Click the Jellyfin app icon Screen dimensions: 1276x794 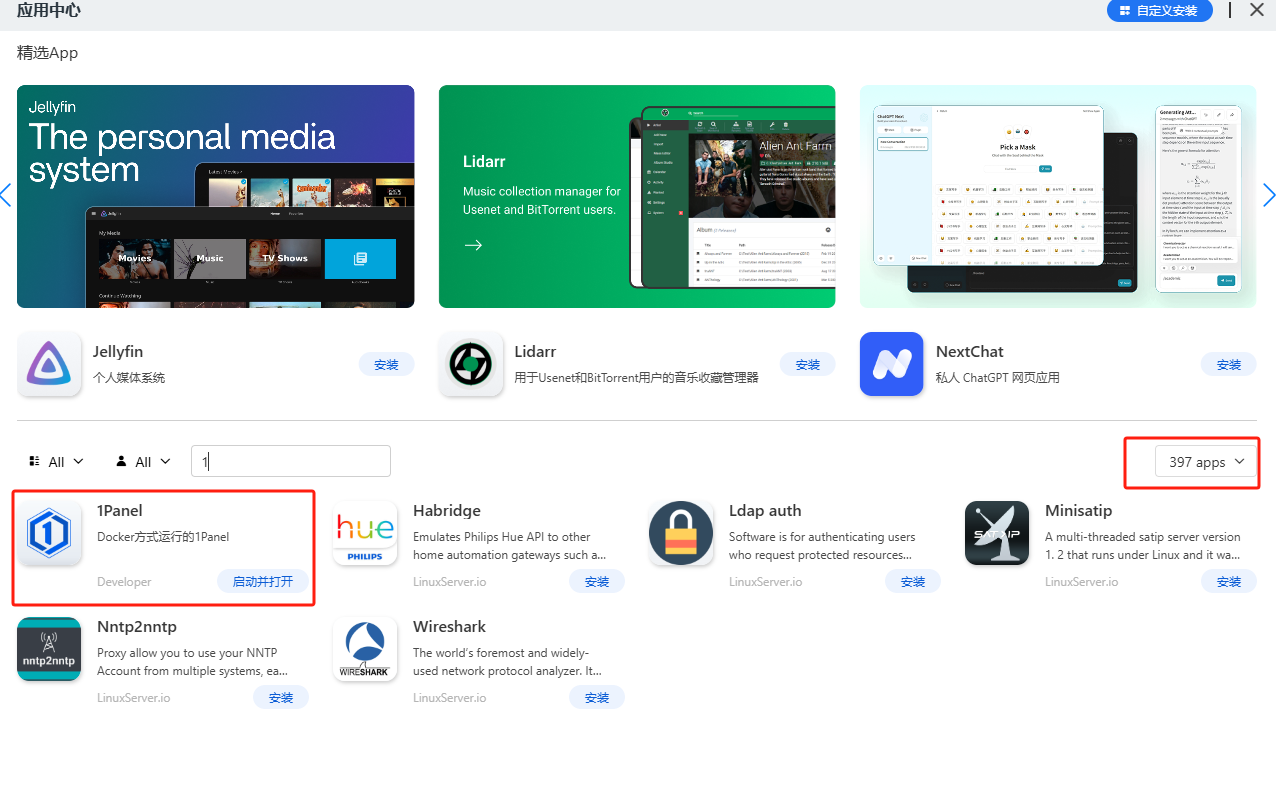click(49, 364)
